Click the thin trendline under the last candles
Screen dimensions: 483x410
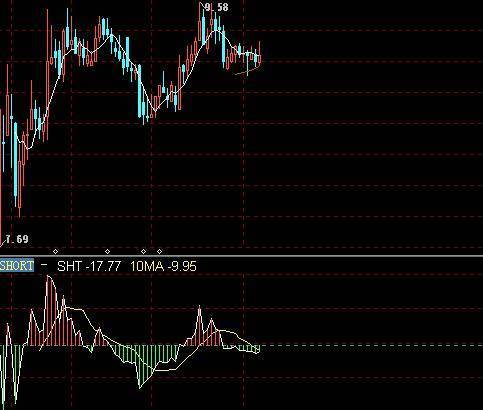247,71
